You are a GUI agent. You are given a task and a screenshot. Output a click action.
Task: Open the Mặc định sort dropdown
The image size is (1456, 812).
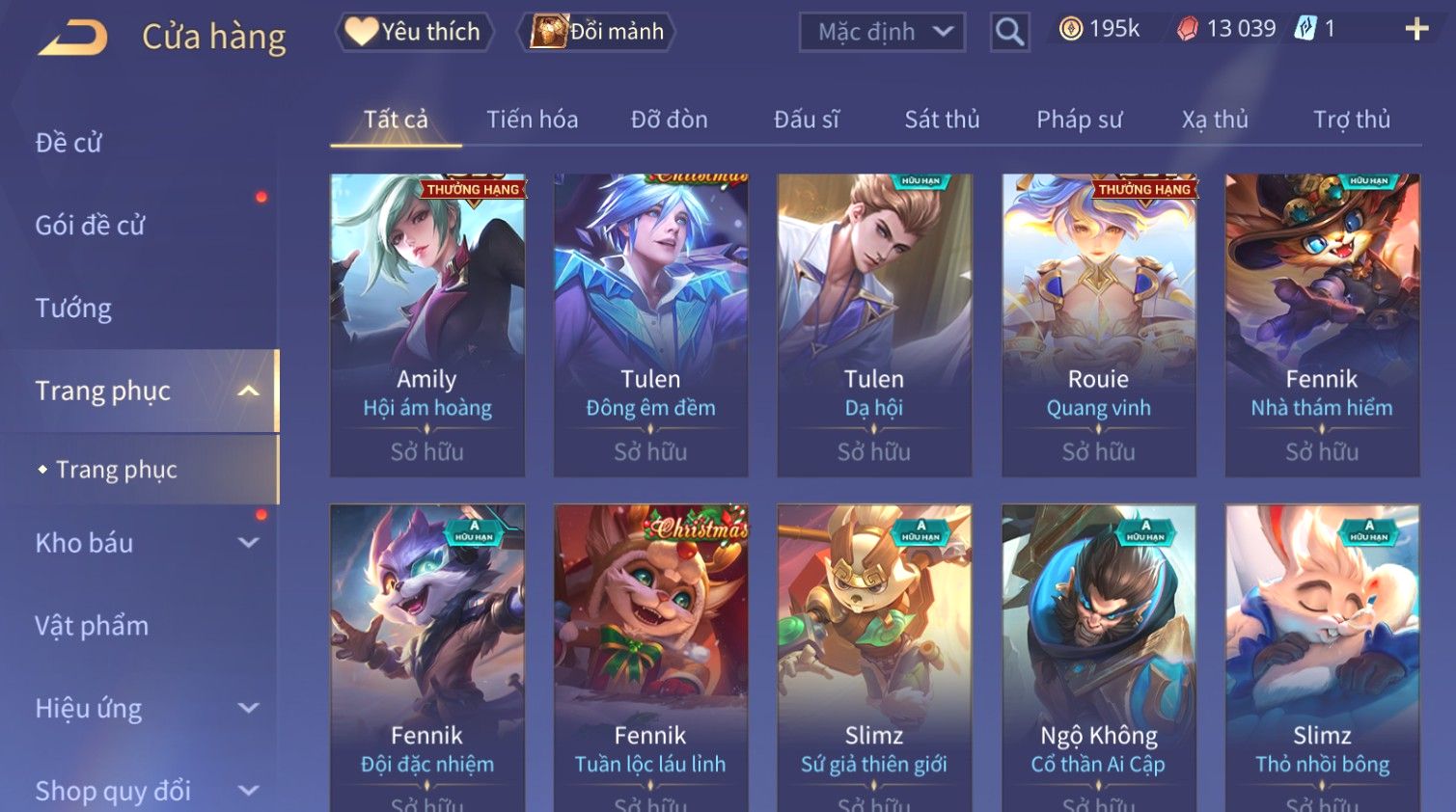pos(882,32)
